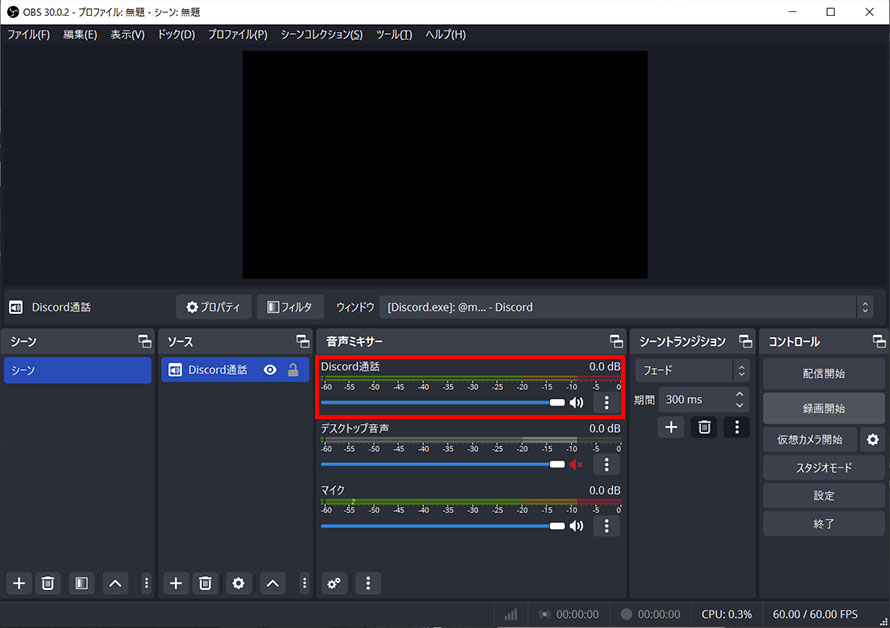Add a new source with plus icon
This screenshot has width=890, height=628.
click(x=176, y=583)
